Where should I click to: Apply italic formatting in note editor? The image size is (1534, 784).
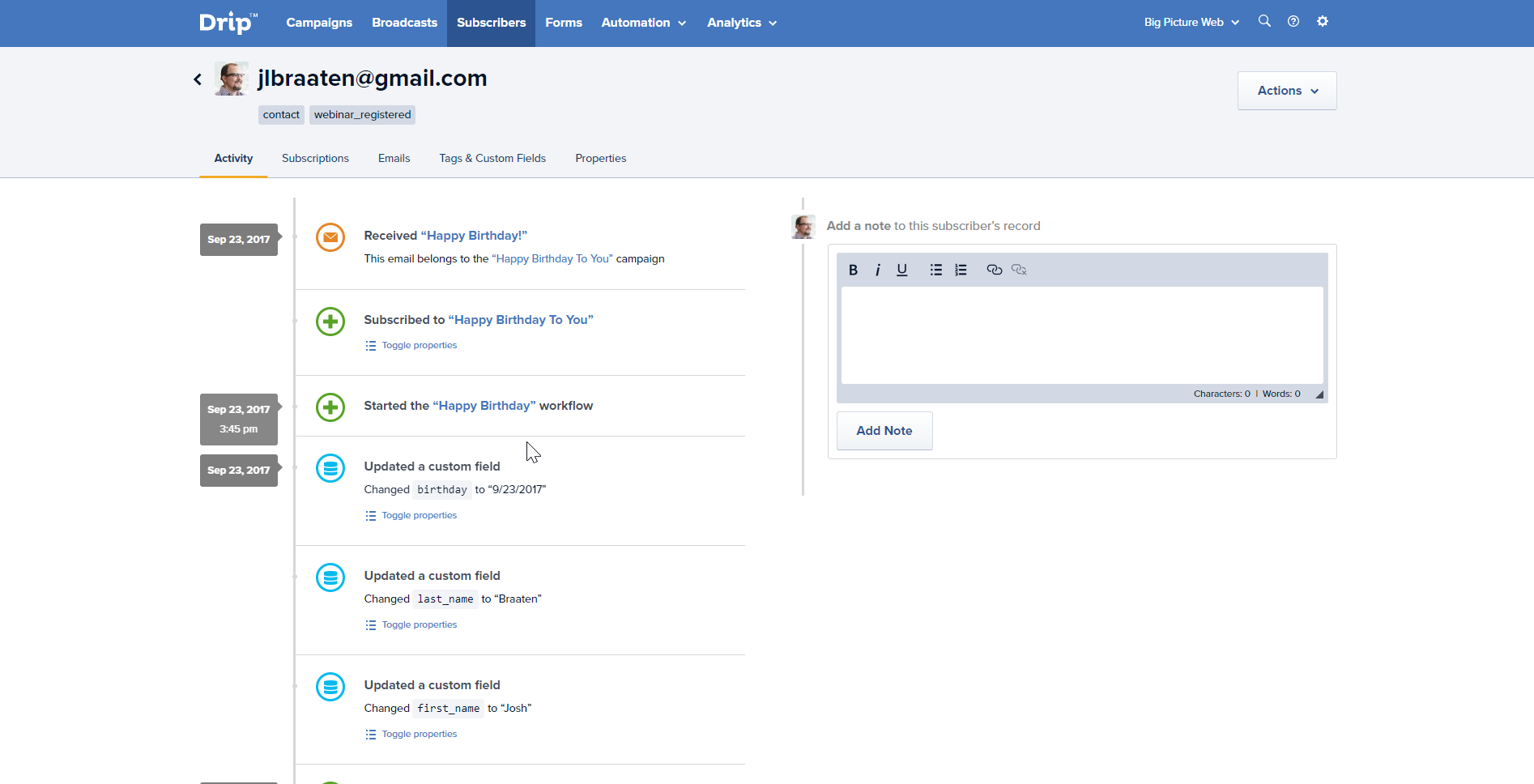877,270
